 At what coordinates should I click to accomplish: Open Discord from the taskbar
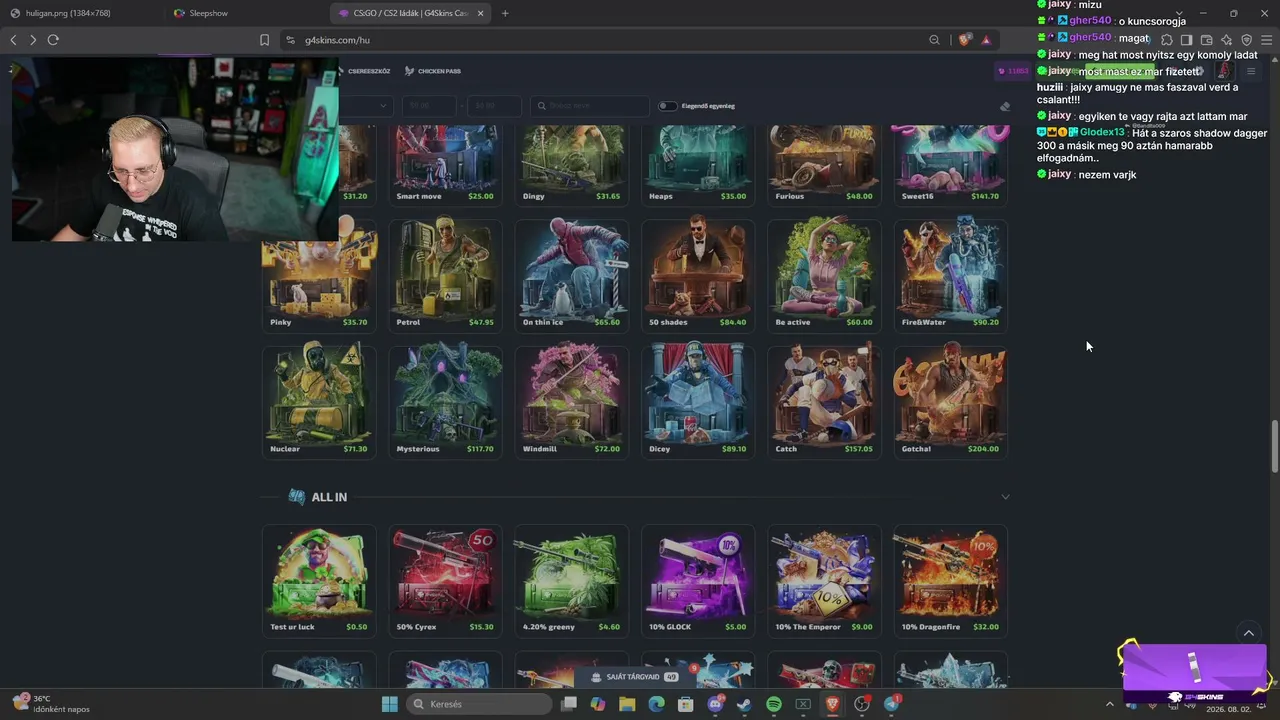coord(715,704)
